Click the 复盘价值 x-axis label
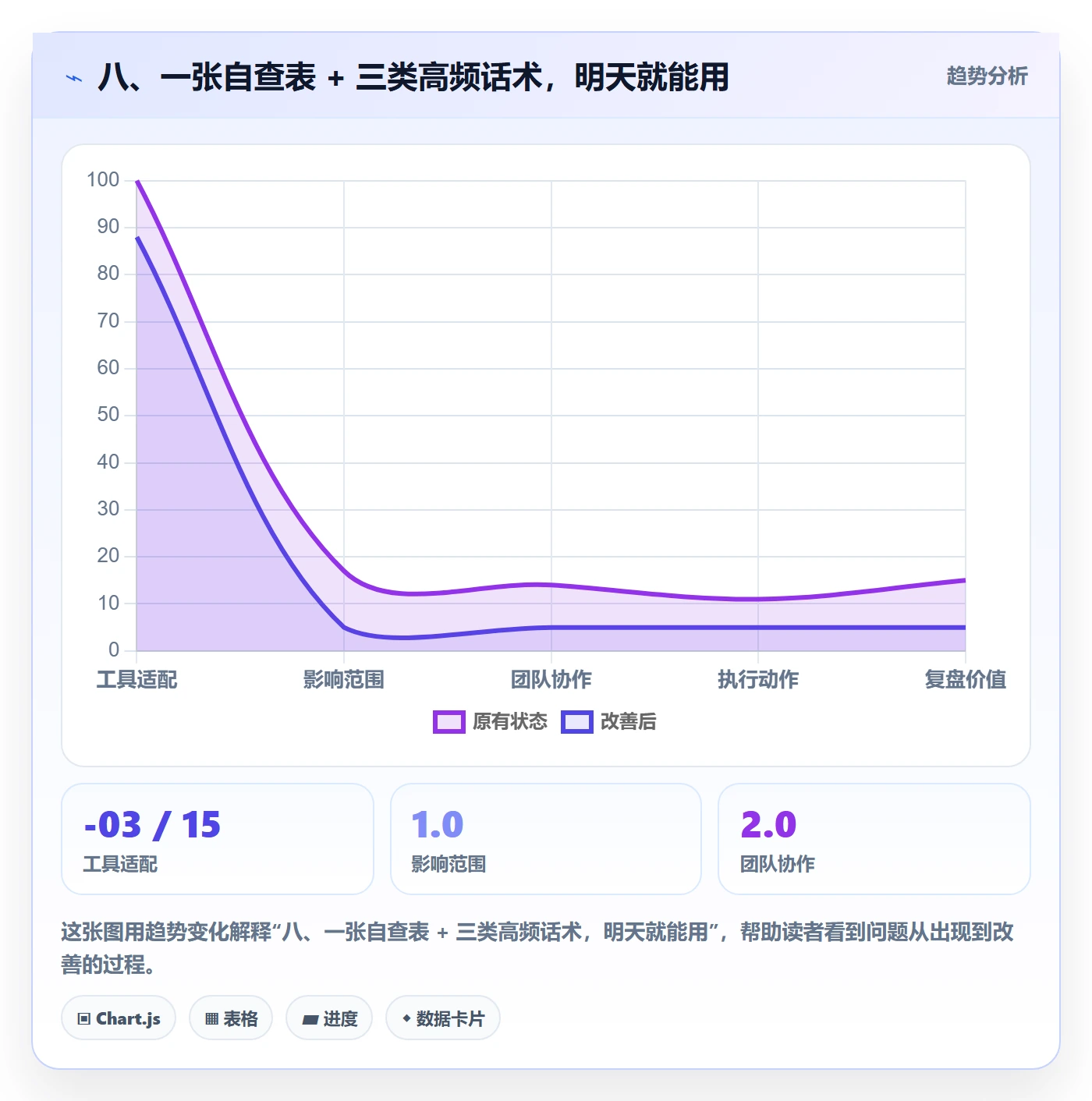1092x1101 pixels. 966,680
